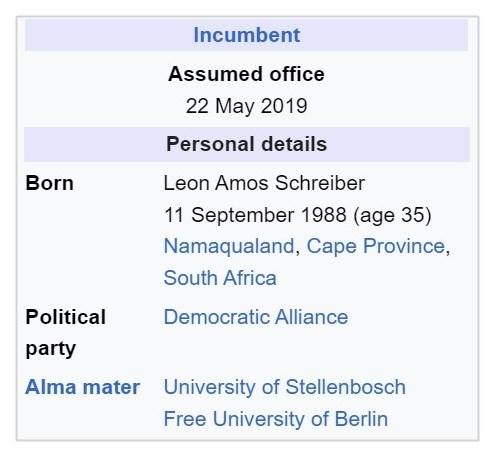Select the 22 May 2019 date text
This screenshot has height=457, width=495.
coord(246,106)
